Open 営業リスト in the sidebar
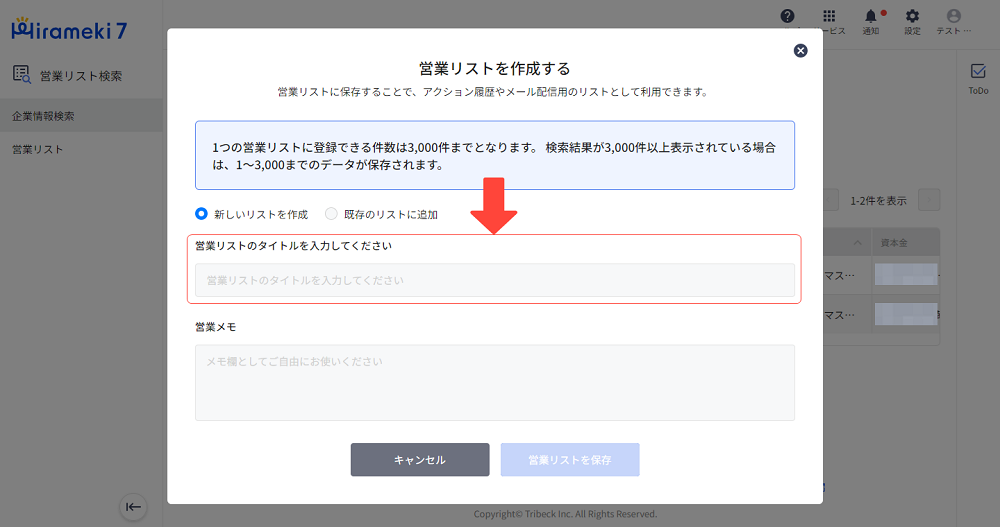 coord(82,149)
